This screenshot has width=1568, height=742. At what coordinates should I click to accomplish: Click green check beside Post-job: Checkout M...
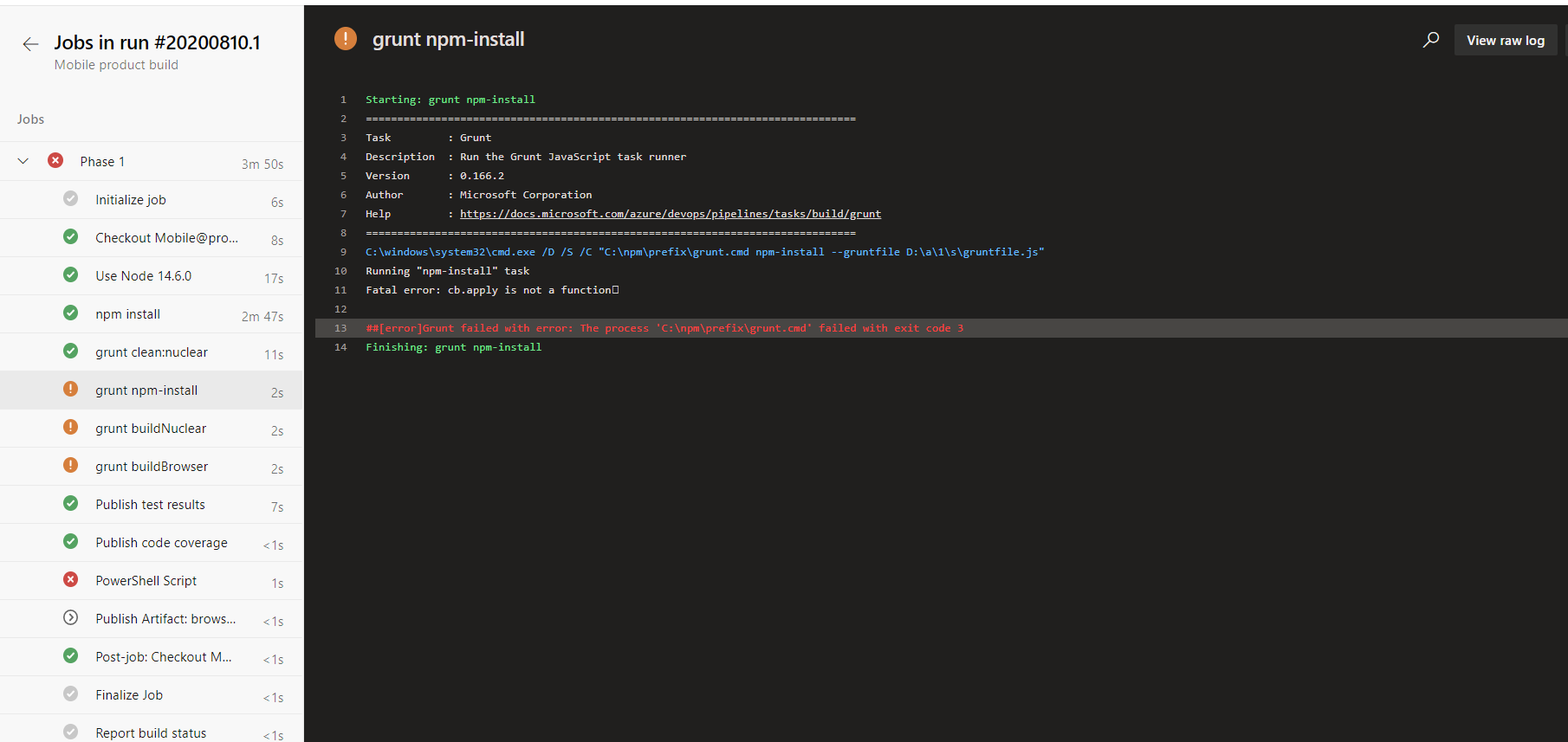coord(71,655)
